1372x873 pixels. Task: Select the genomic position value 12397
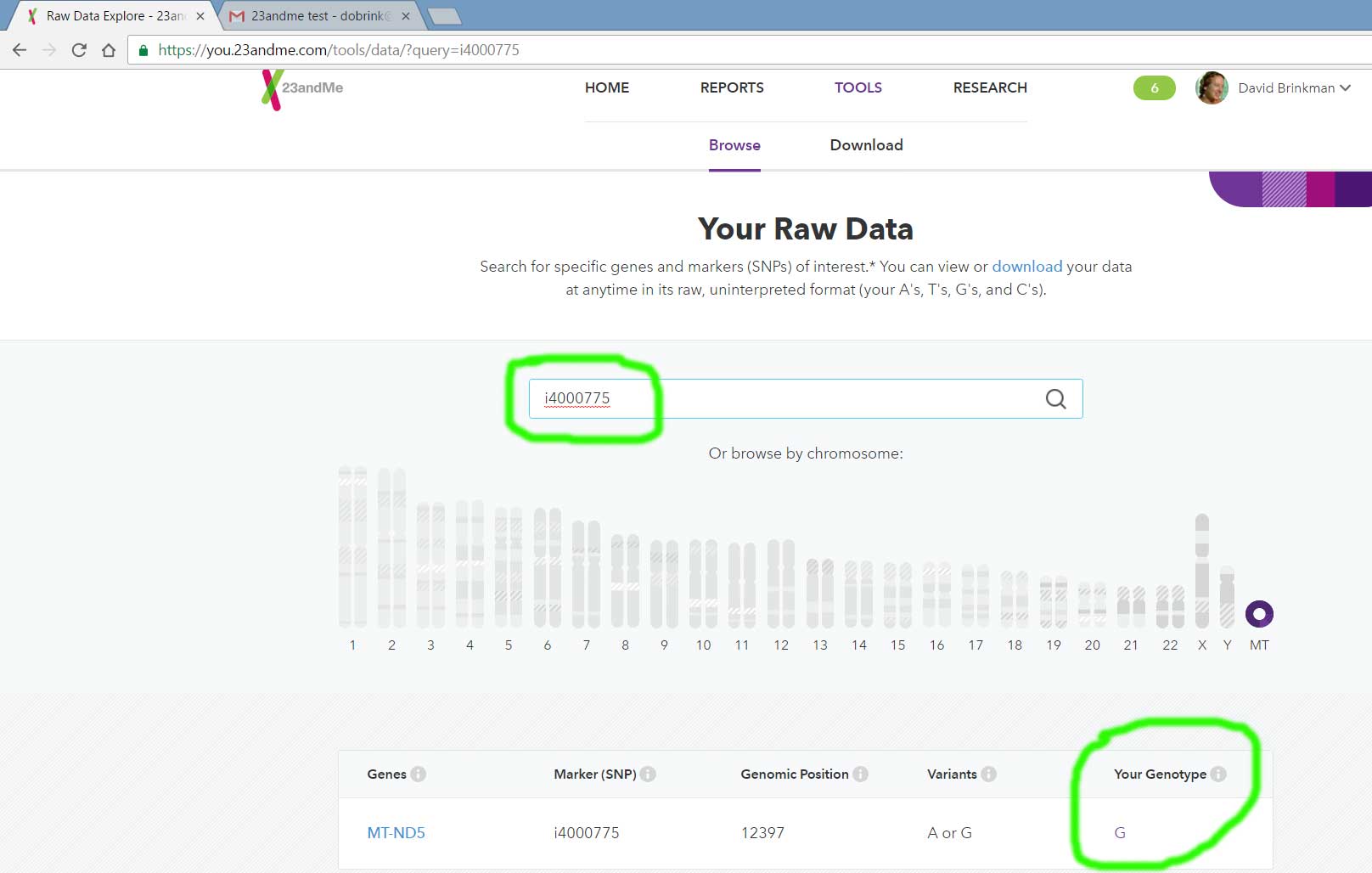(x=762, y=833)
